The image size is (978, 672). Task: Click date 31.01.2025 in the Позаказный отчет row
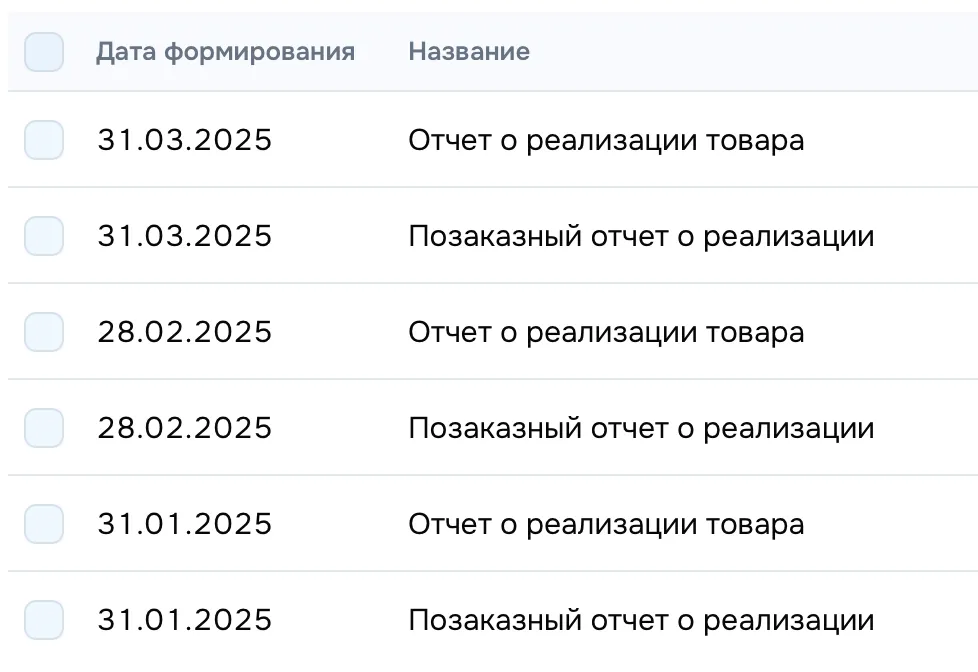(184, 620)
